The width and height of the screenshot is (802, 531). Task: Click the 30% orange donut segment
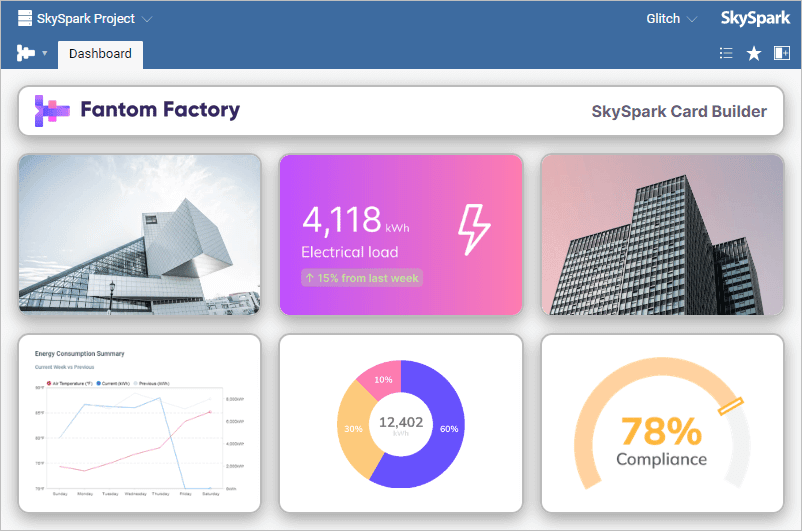point(355,429)
